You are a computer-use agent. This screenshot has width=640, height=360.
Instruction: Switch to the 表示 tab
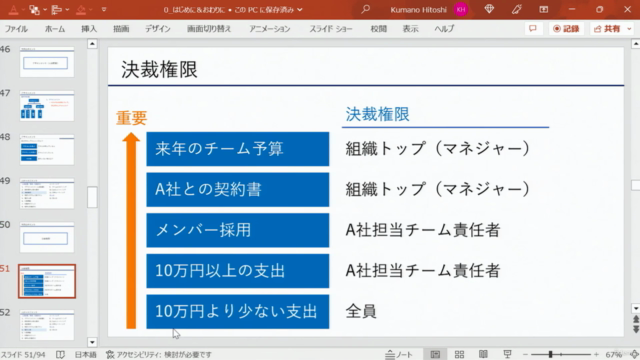[410, 29]
